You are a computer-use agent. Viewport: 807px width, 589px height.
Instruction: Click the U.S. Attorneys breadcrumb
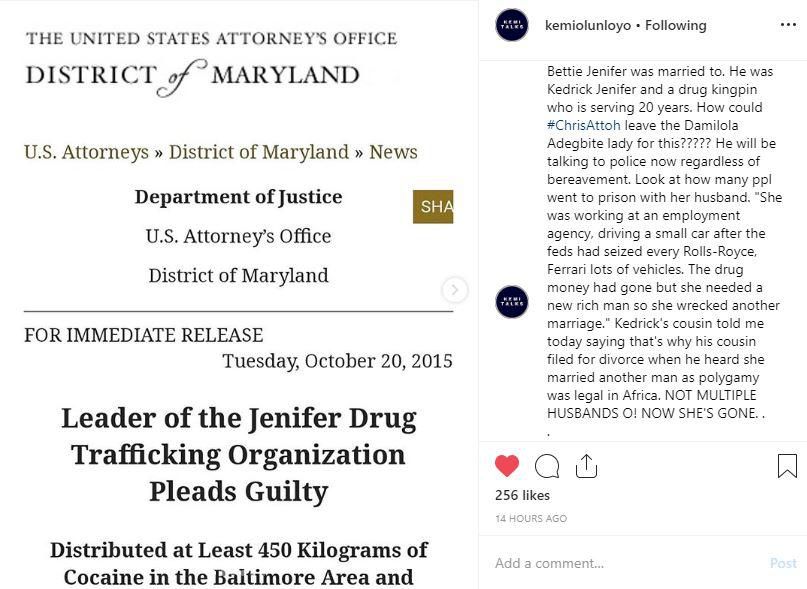click(x=86, y=152)
